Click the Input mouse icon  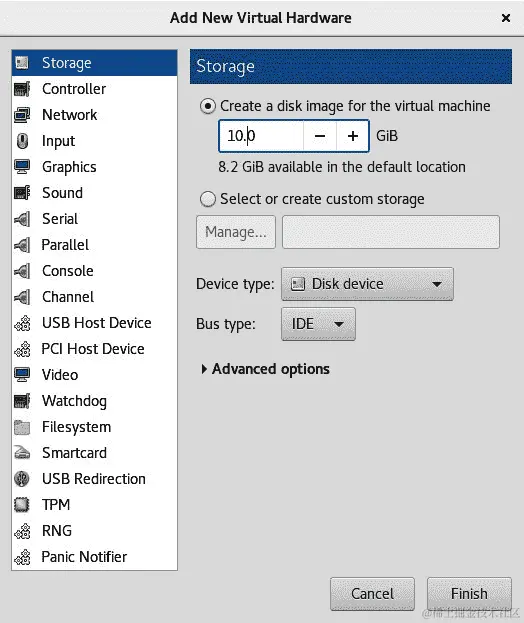pyautogui.click(x=22, y=141)
